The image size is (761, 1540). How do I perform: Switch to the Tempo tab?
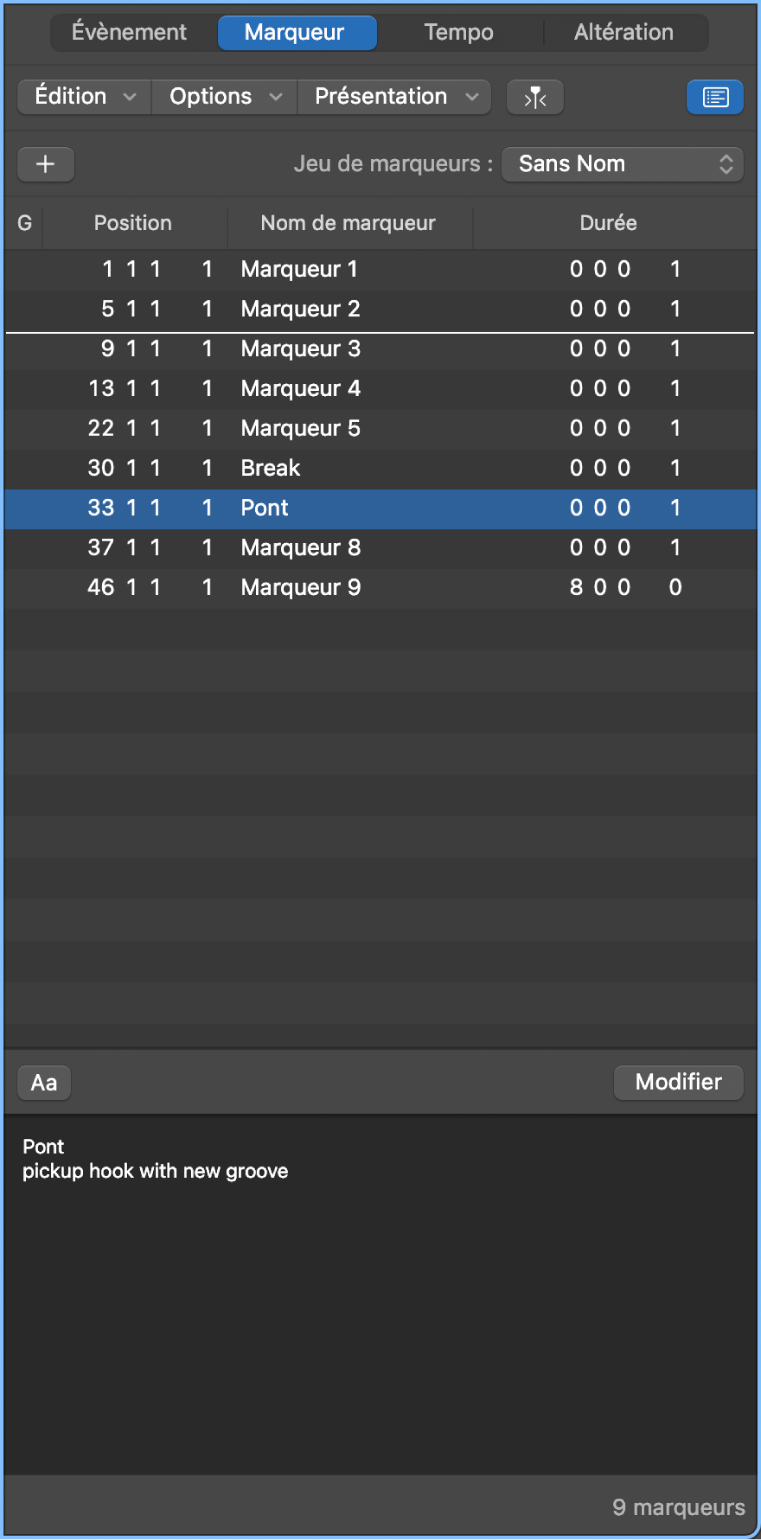(458, 31)
